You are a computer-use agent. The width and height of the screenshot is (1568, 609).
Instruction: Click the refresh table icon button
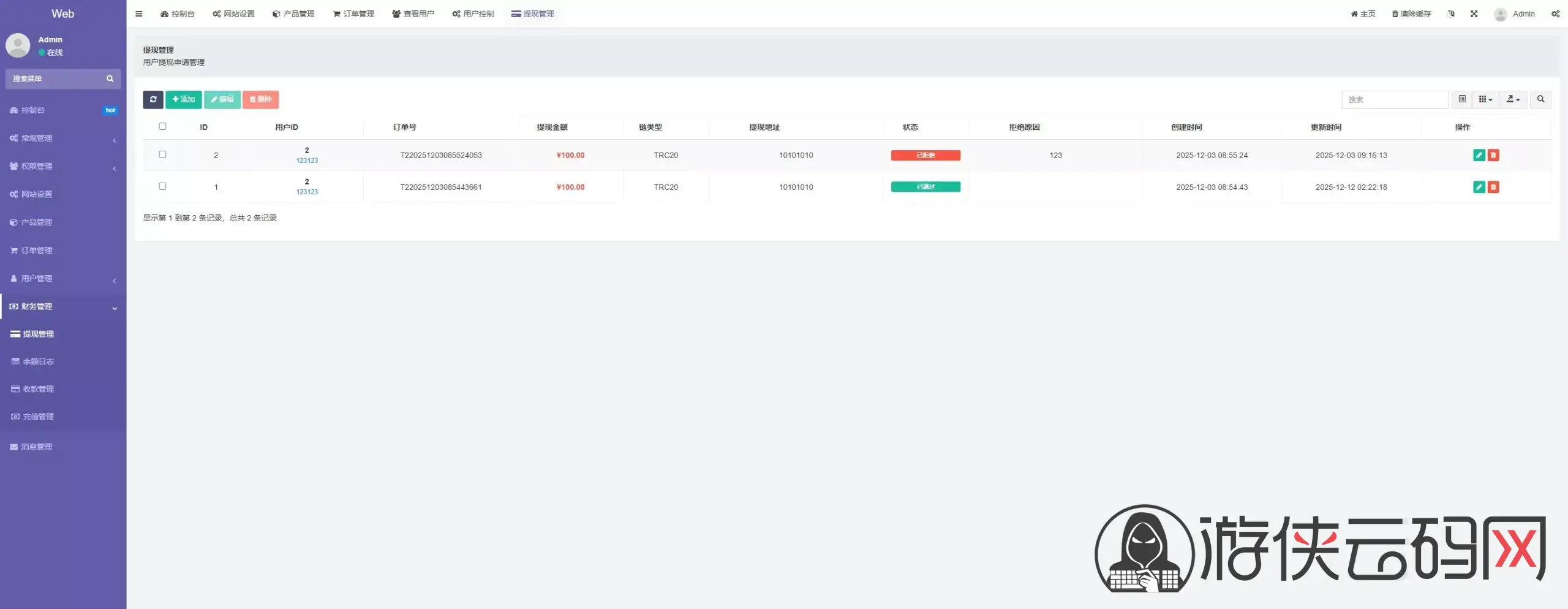click(153, 99)
